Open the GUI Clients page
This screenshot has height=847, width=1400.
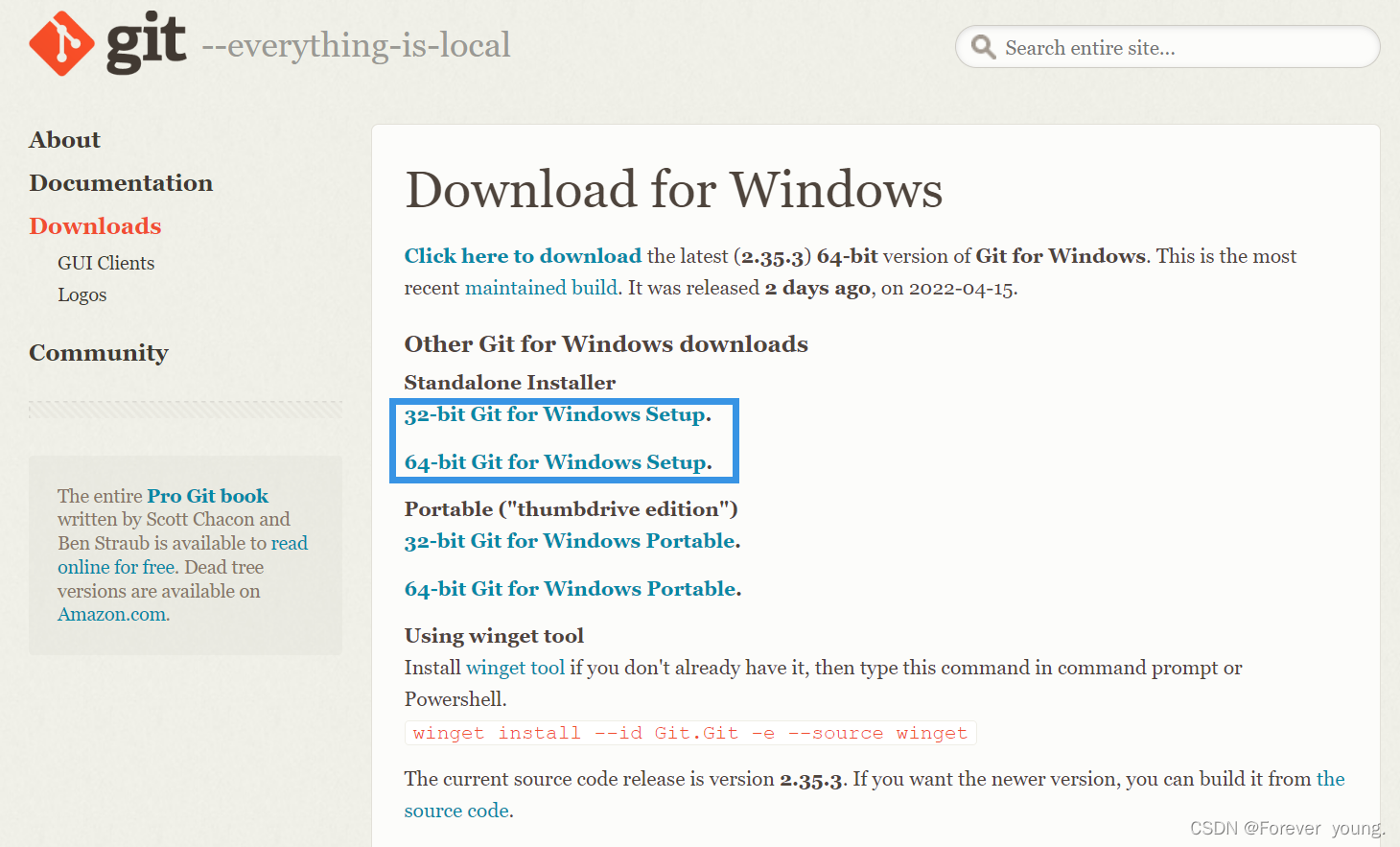105,263
